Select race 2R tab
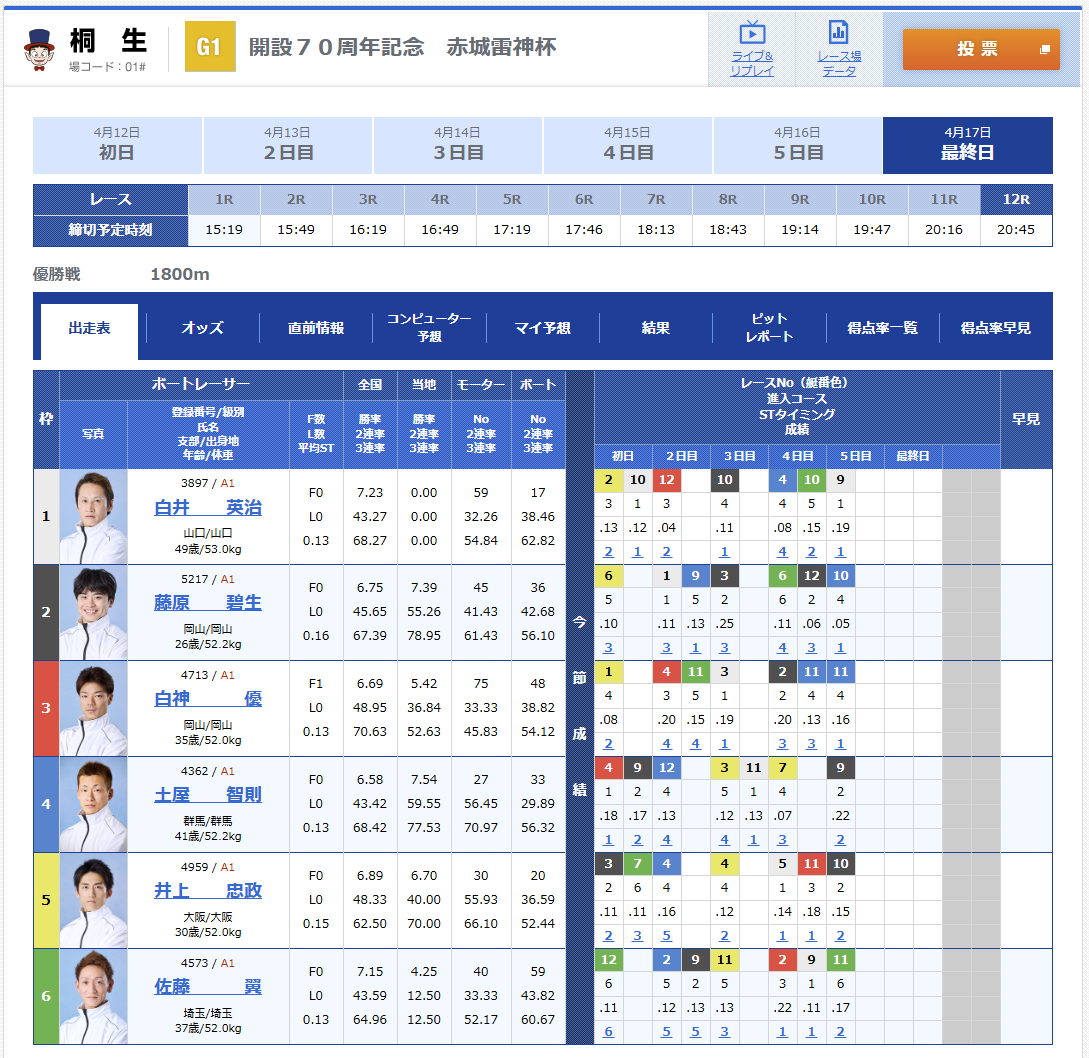 [296, 199]
